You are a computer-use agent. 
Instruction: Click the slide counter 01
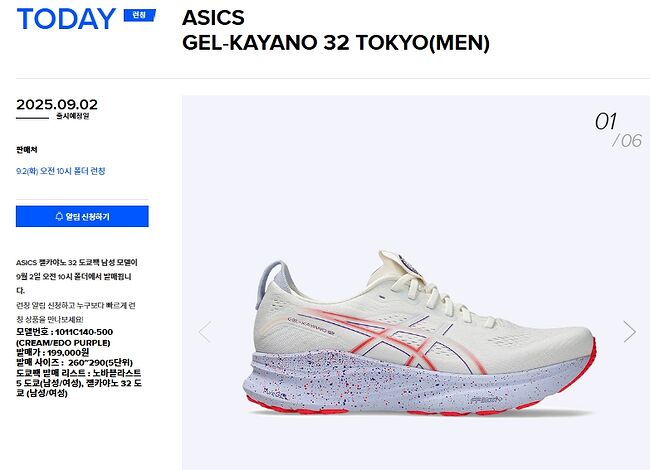point(606,122)
